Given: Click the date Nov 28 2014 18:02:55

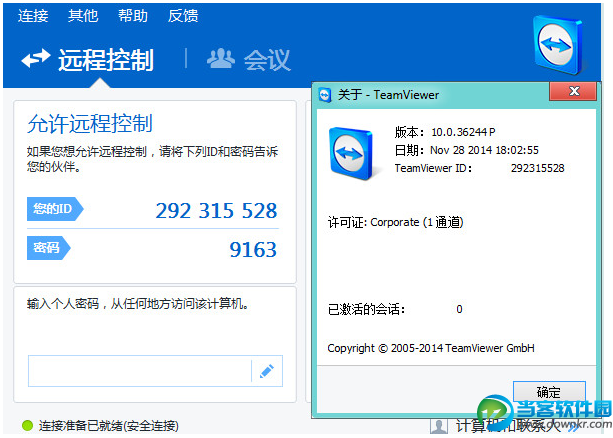Looking at the screenshot, I should point(484,150).
